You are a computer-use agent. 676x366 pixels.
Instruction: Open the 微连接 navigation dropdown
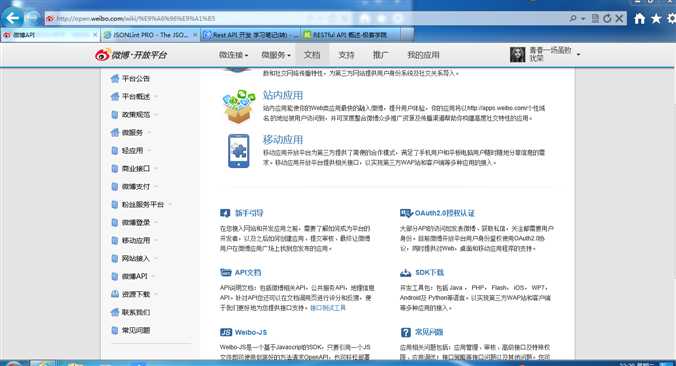pyautogui.click(x=233, y=55)
